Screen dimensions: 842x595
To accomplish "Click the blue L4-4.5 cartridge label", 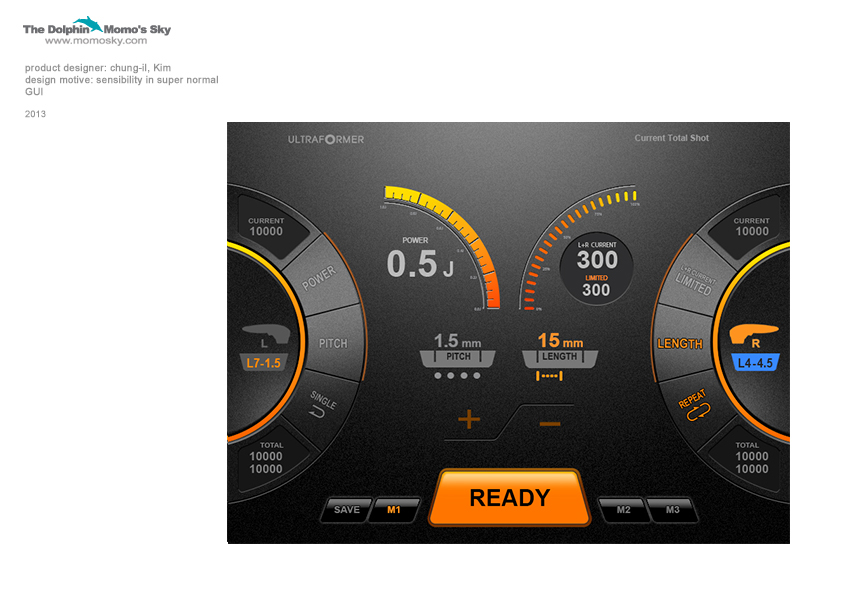I will point(755,363).
